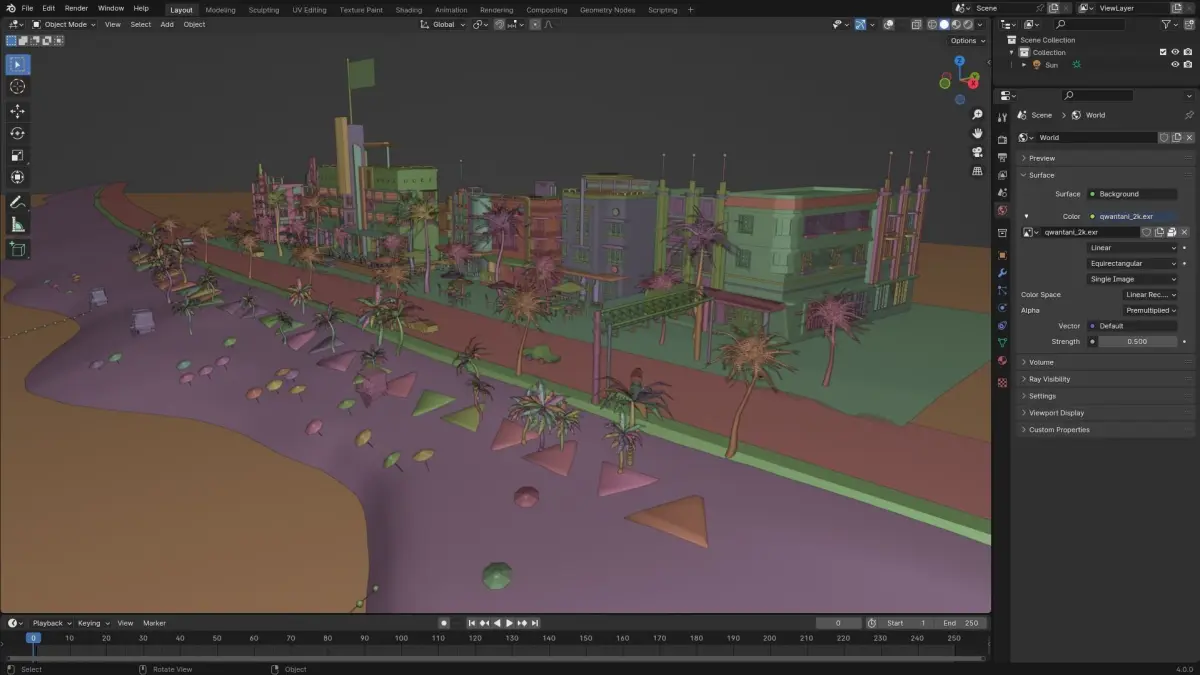The height and width of the screenshot is (675, 1200).
Task: Disable Collection in renders camera icon
Action: 1188,52
